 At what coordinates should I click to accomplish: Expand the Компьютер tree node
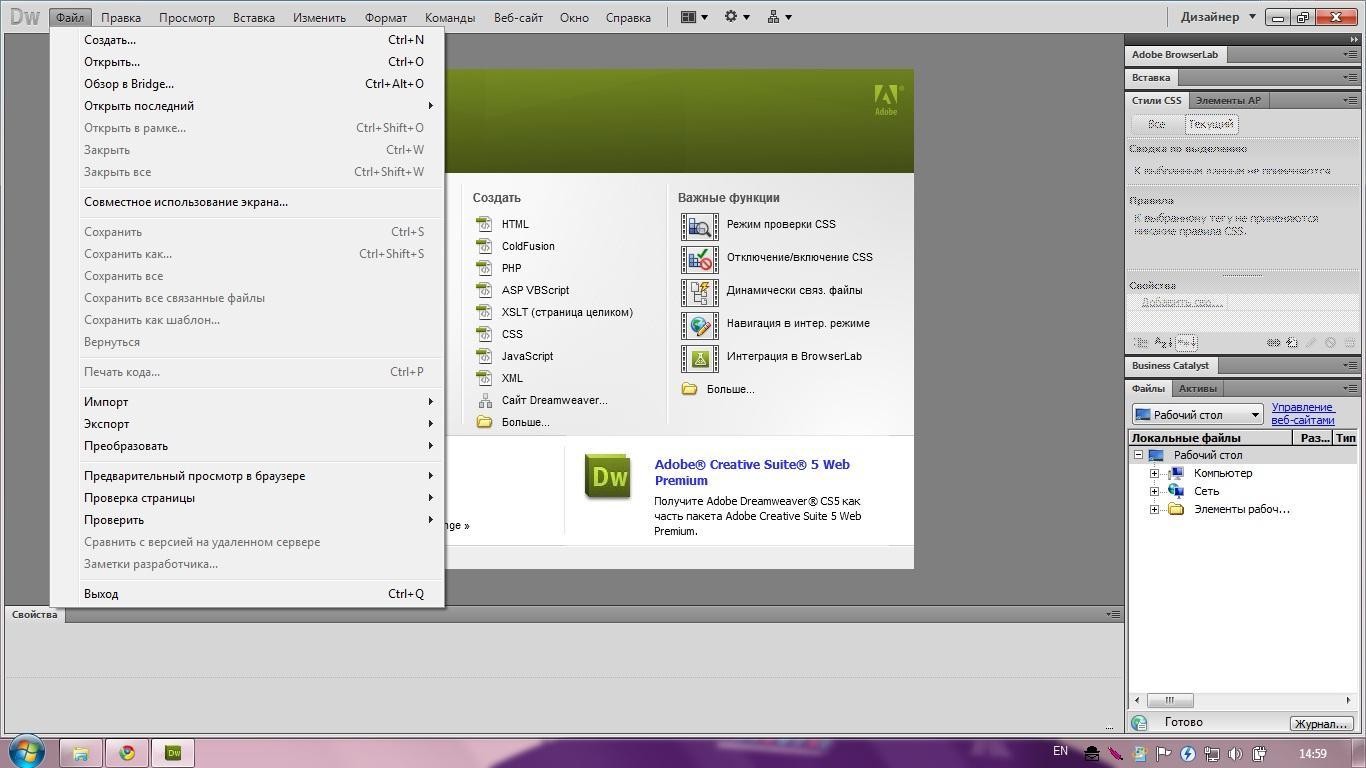[1154, 473]
